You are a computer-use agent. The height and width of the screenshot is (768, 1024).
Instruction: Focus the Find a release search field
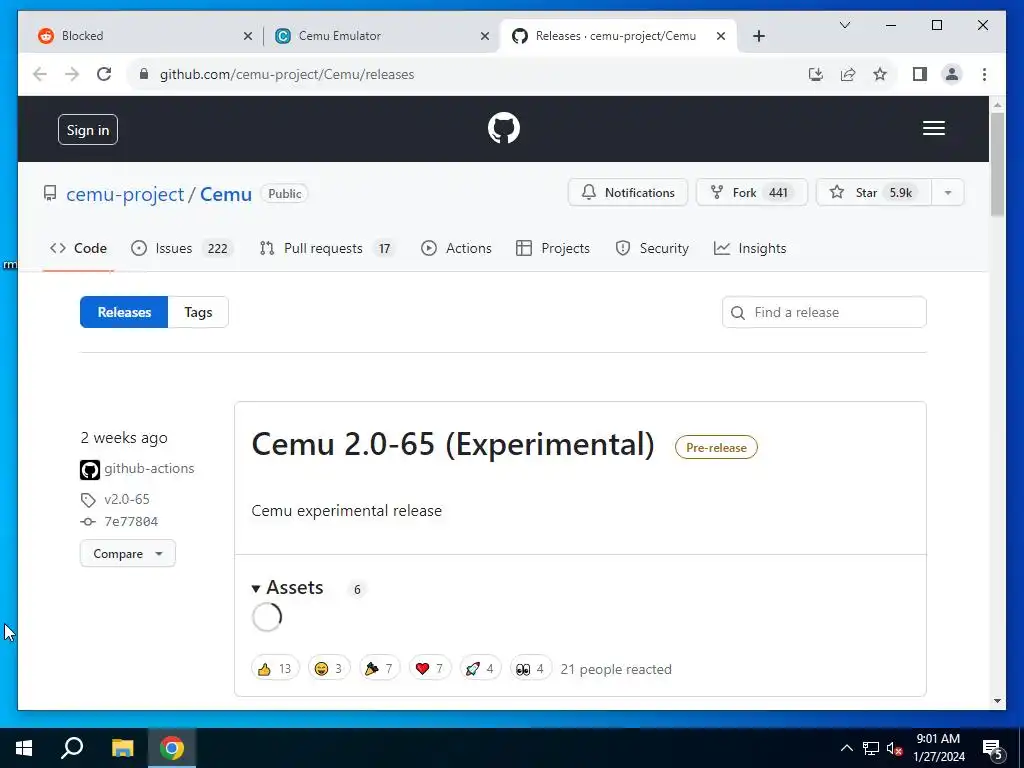[824, 312]
